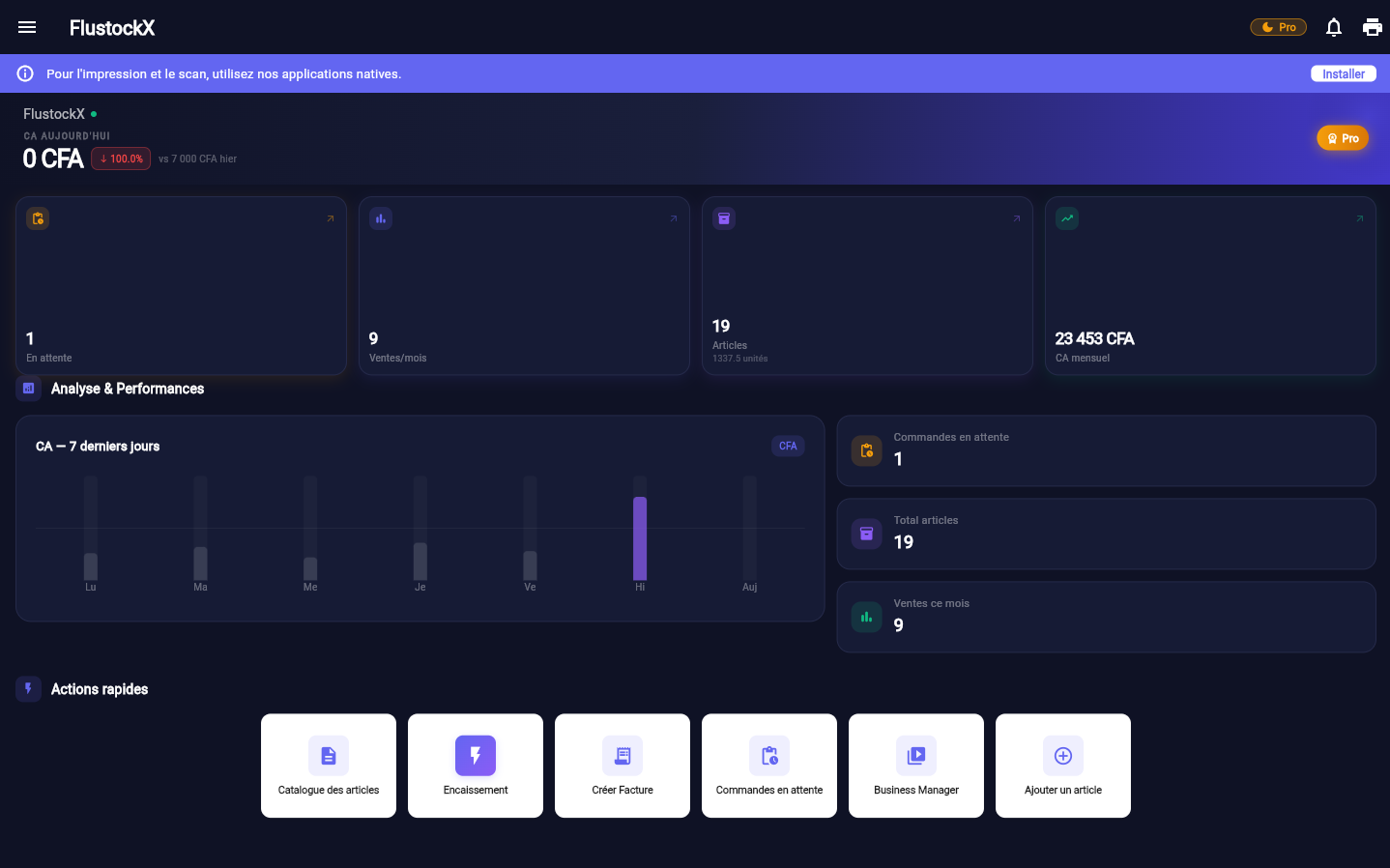1390x868 pixels.
Task: Click the Ventes ce mois stat icon
Action: click(867, 617)
